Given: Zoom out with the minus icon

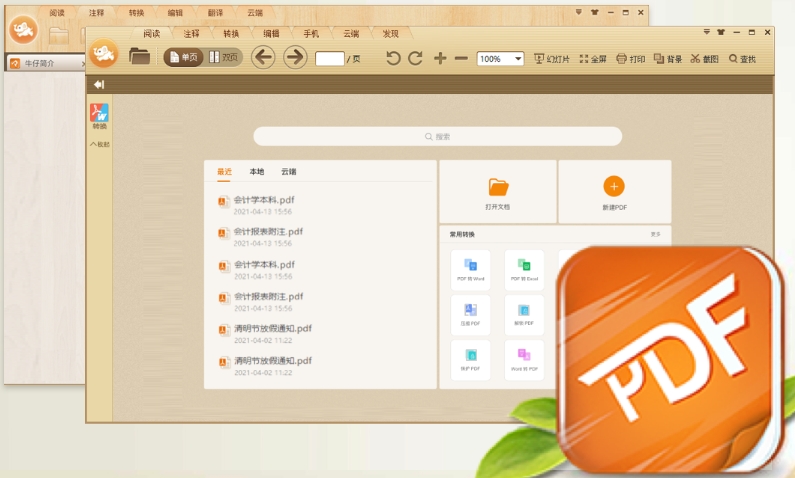Looking at the screenshot, I should click(461, 58).
